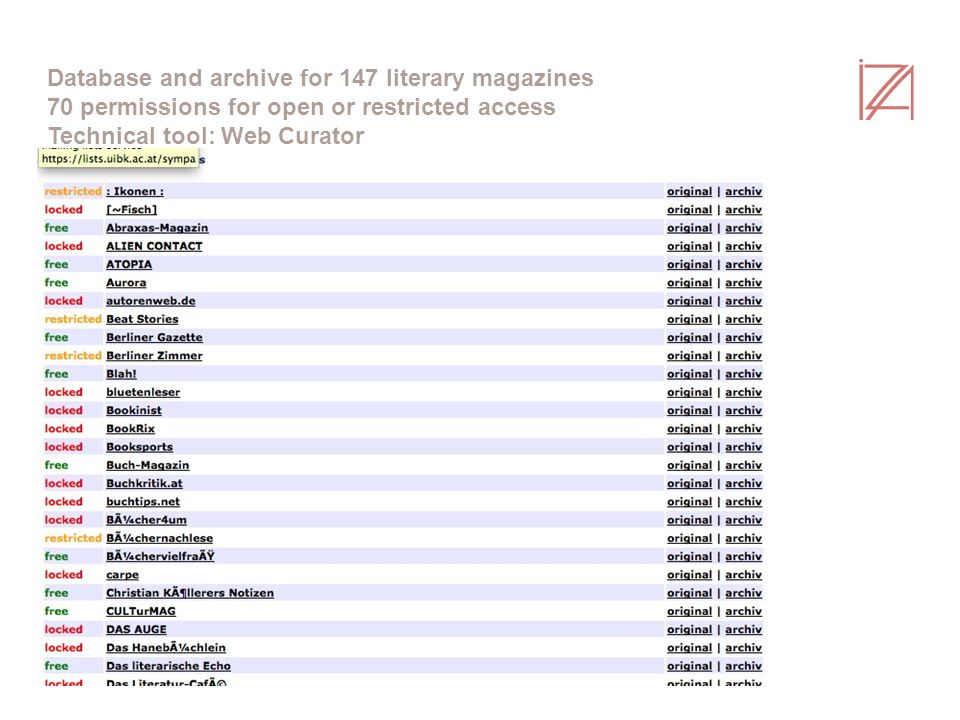
Task: Click 'locked' status beside BookRix
Action: pos(63,429)
